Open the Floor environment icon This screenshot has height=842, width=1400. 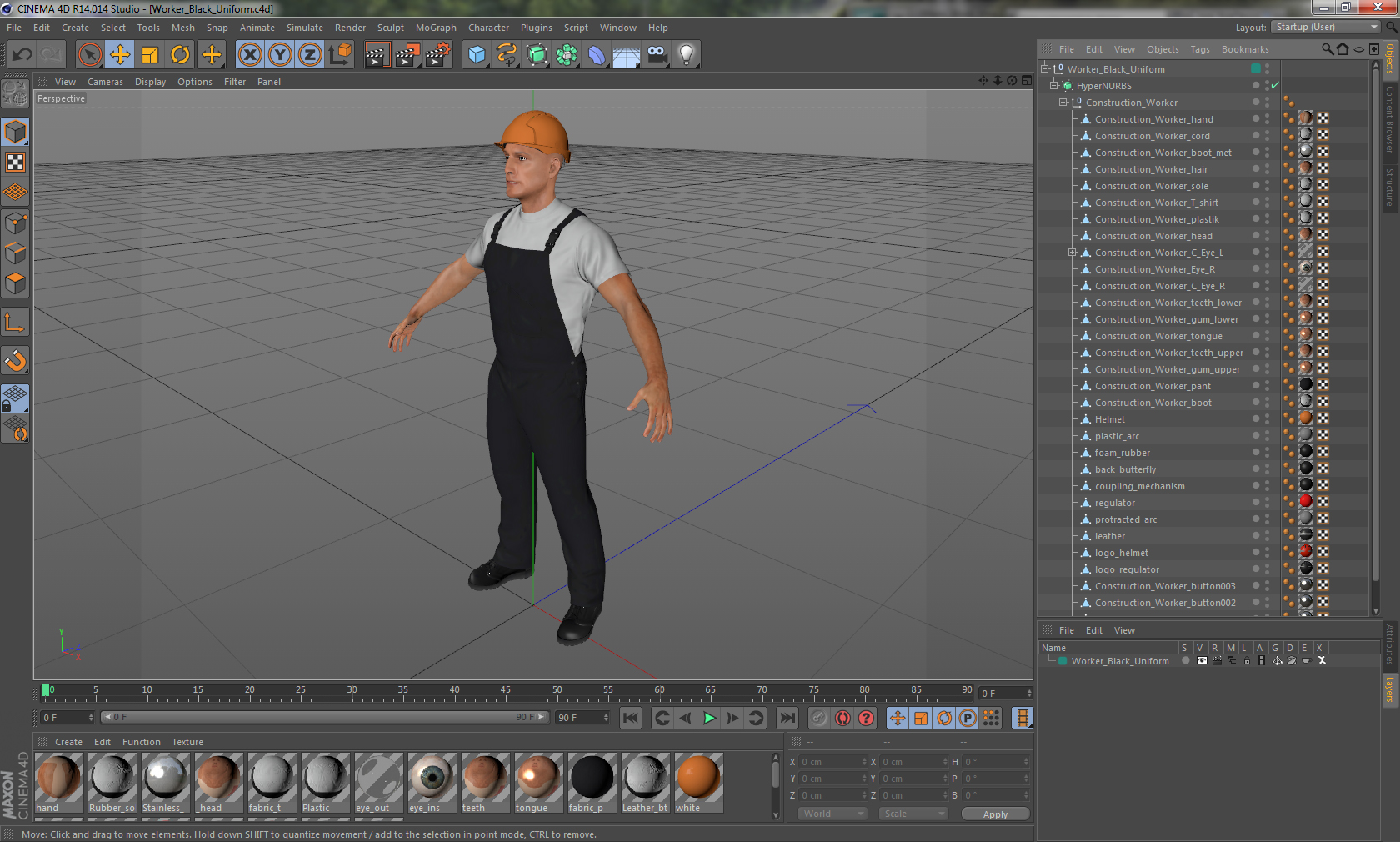627,55
